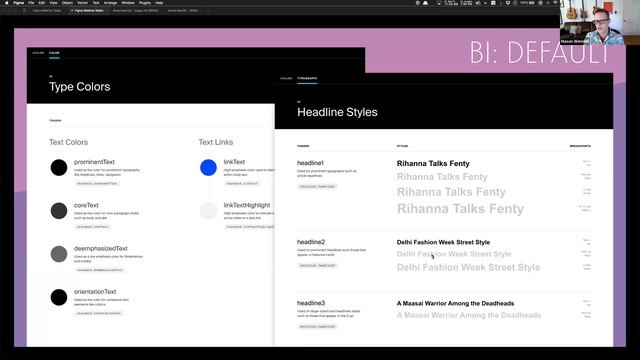Open the Figma application menu
Screen dimensions: 640x360
tap(18, 2)
